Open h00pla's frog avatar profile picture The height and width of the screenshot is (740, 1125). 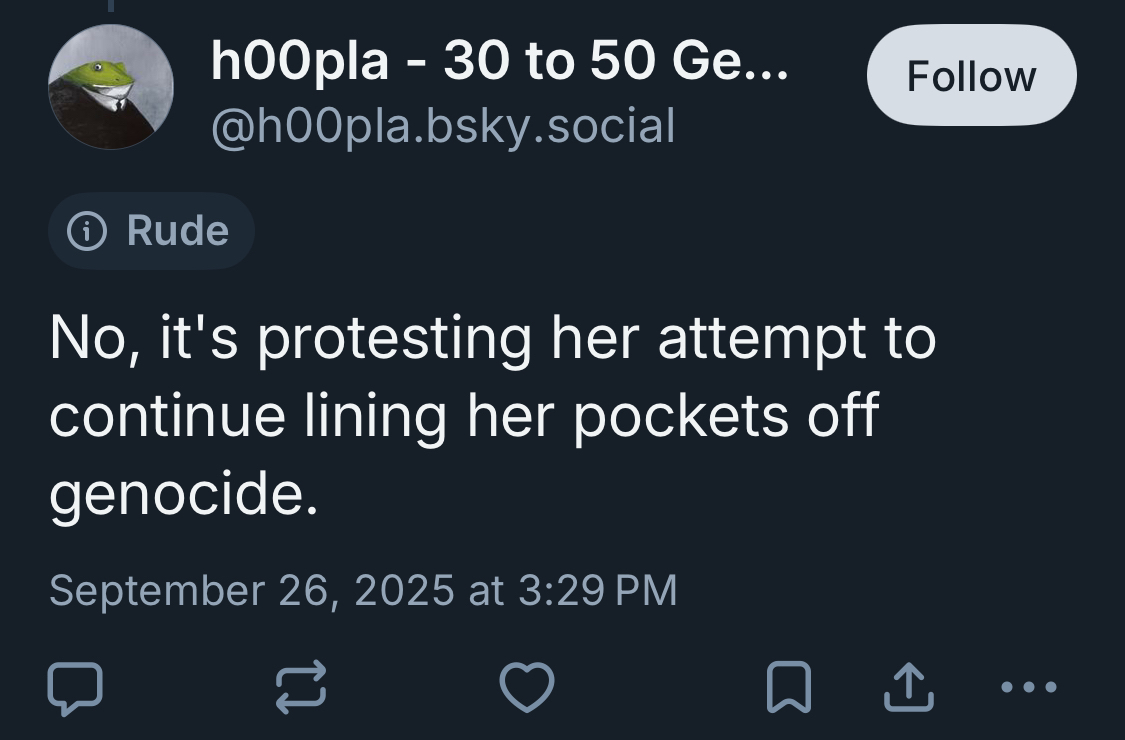point(111,87)
